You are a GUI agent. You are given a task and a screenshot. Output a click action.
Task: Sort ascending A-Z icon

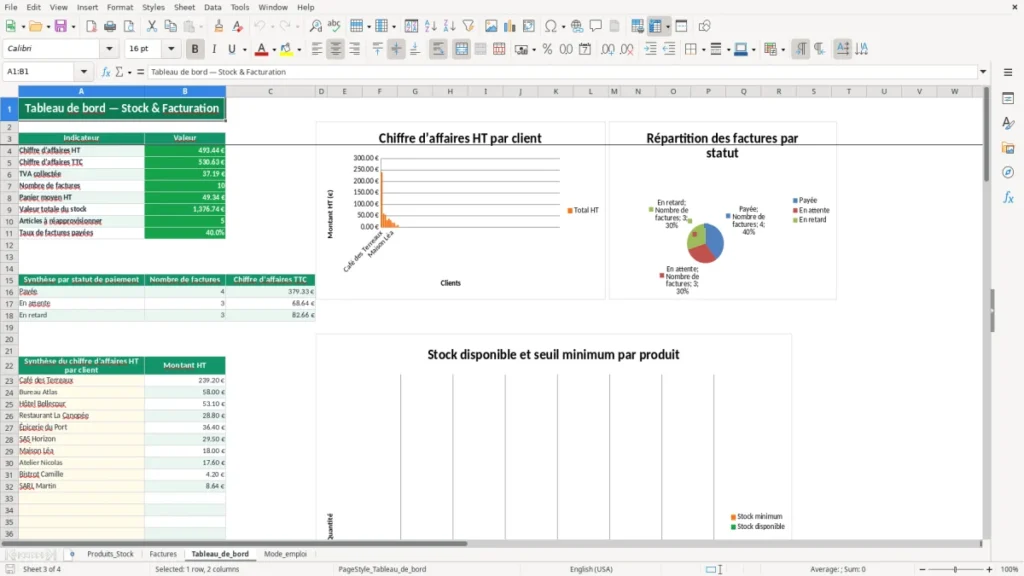pos(430,26)
